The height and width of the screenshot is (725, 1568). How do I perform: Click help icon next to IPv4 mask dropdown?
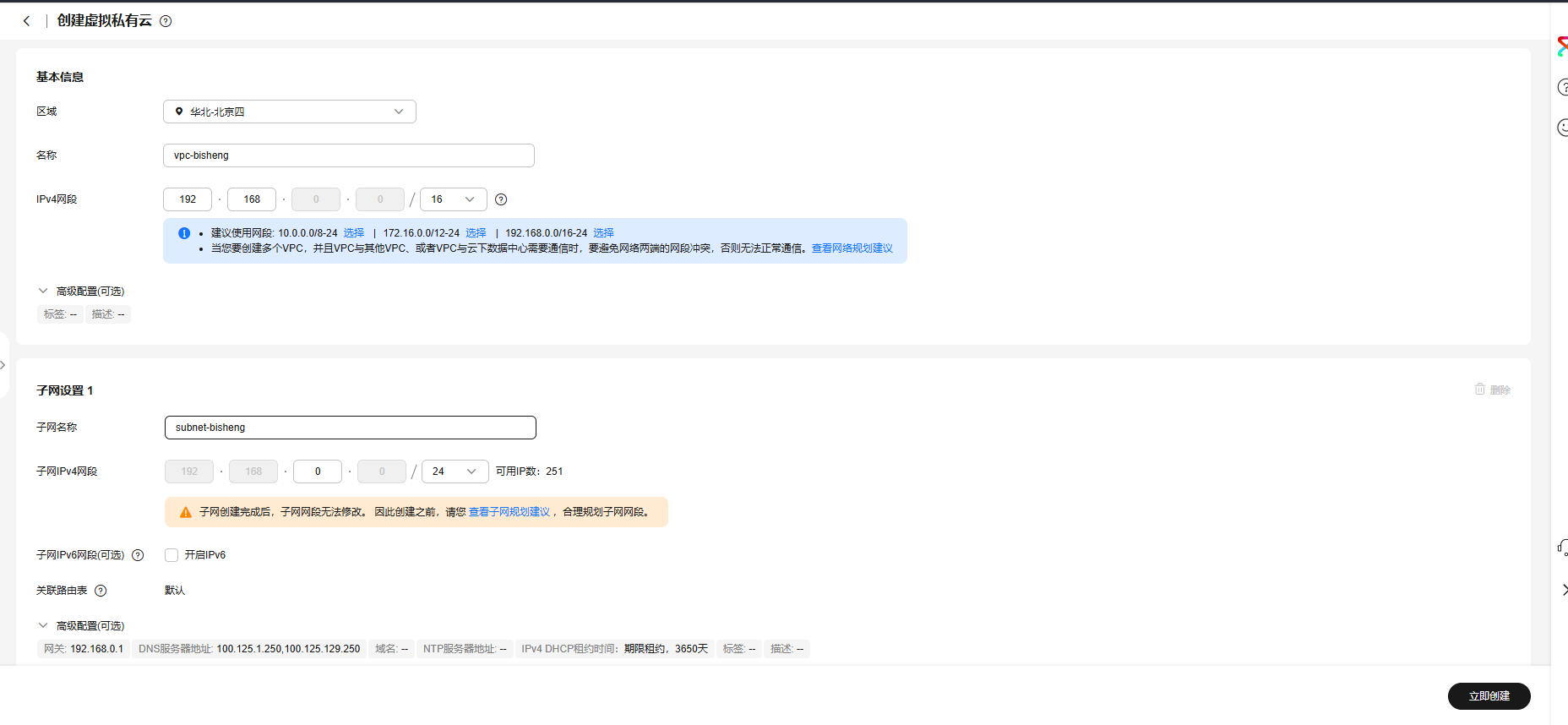501,199
